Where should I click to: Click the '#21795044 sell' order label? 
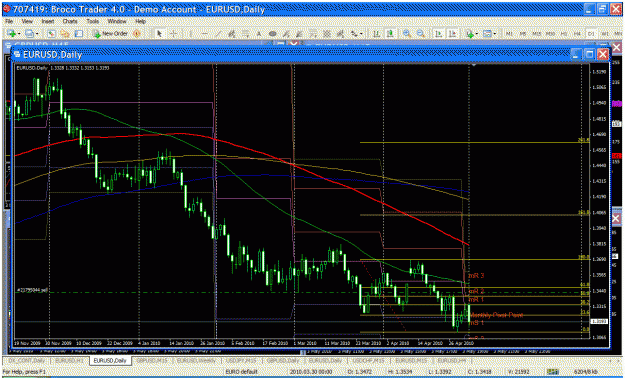click(31, 290)
